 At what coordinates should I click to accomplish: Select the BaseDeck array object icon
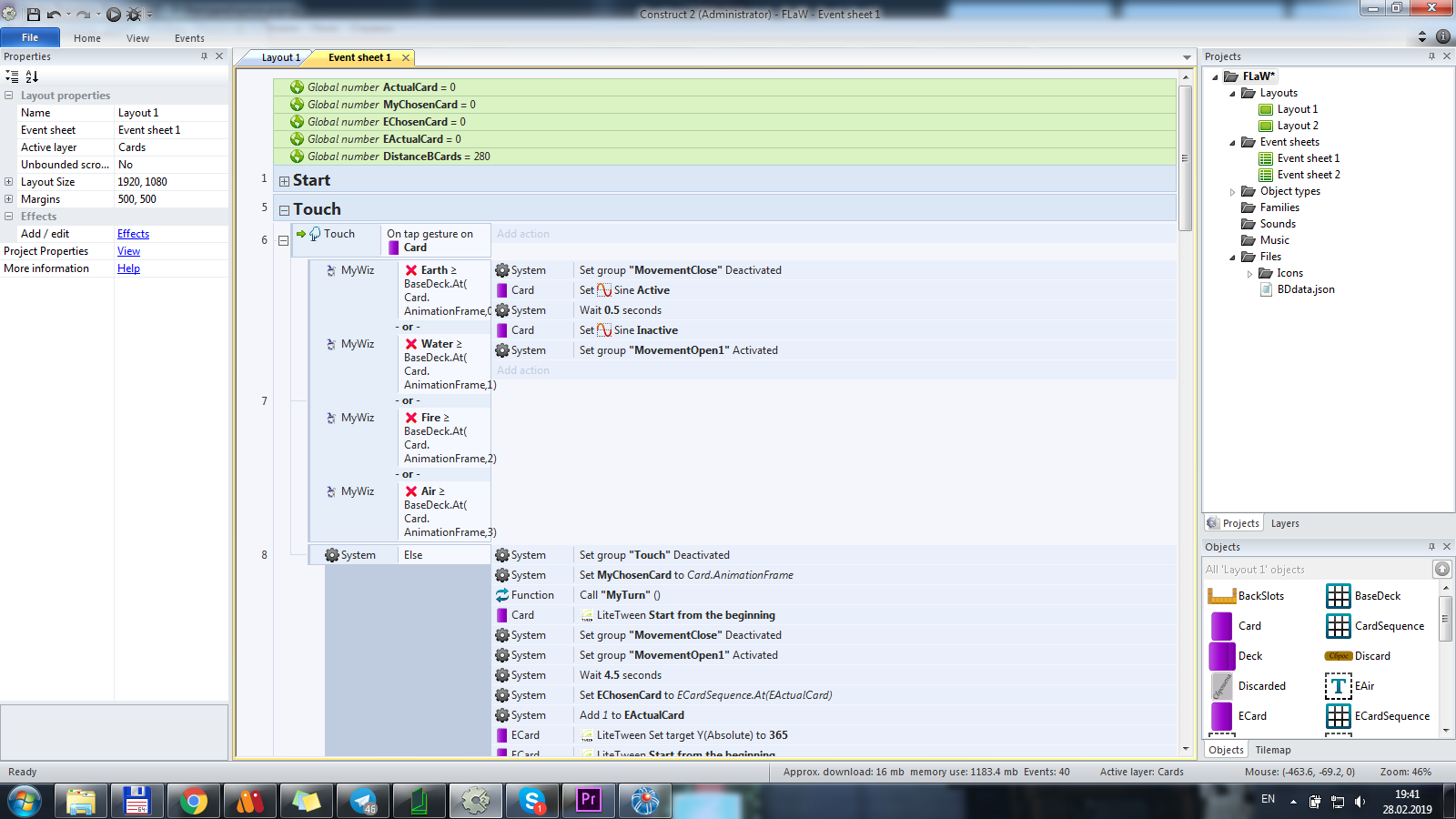click(x=1338, y=596)
